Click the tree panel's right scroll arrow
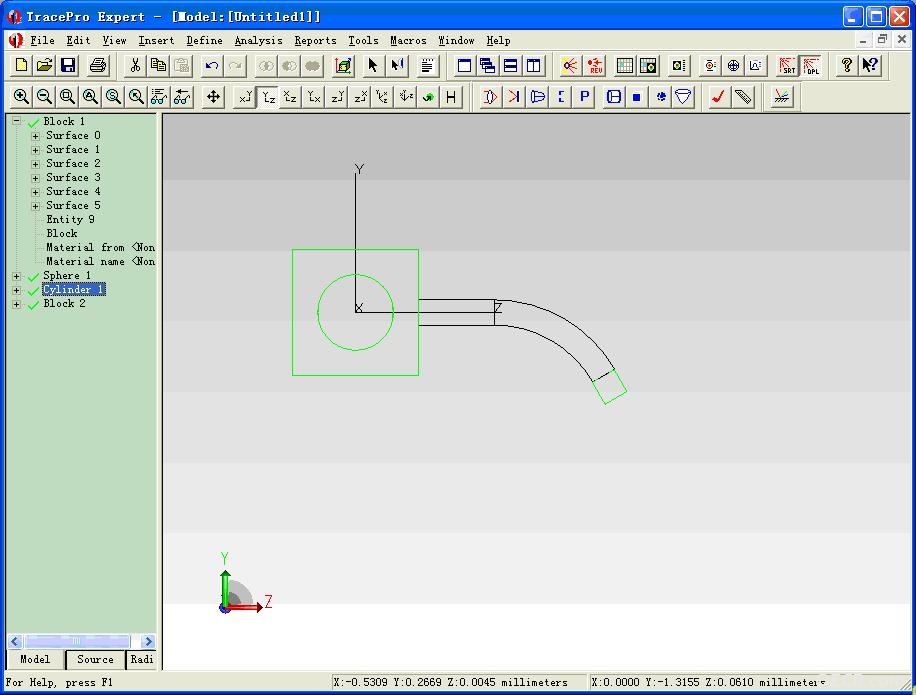This screenshot has width=916, height=695. (x=148, y=641)
